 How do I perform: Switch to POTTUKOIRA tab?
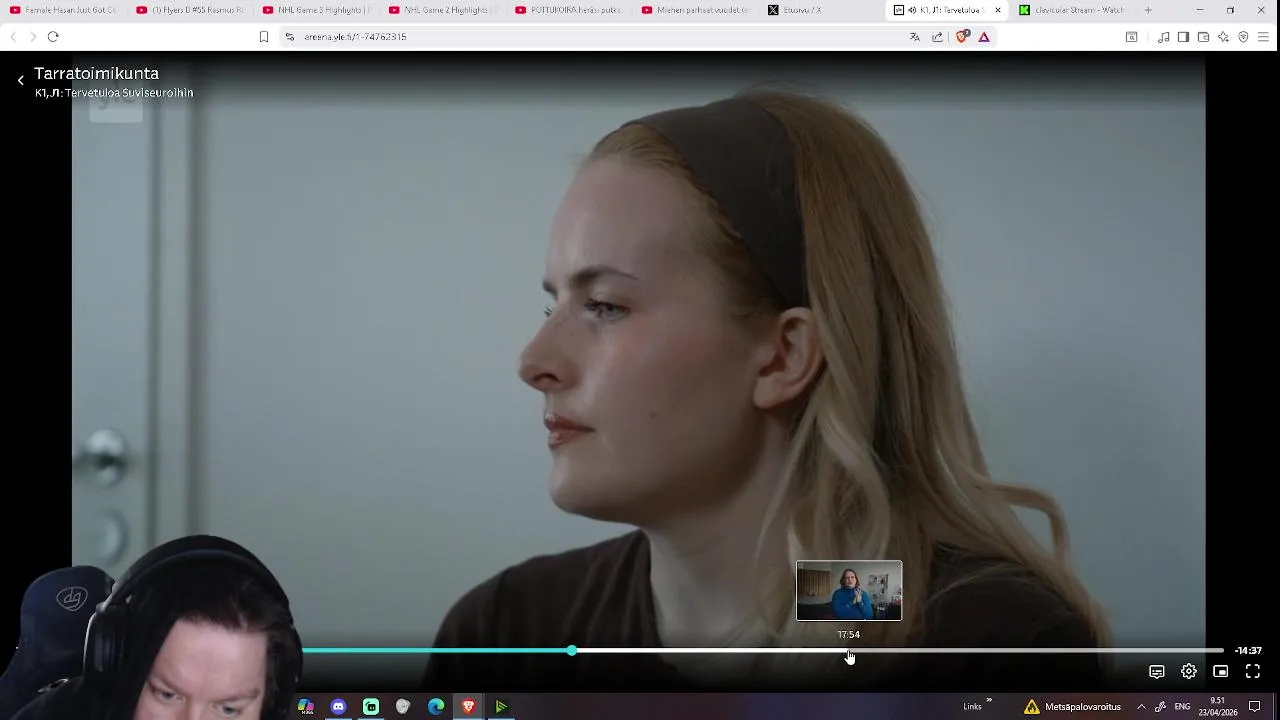(x=569, y=10)
